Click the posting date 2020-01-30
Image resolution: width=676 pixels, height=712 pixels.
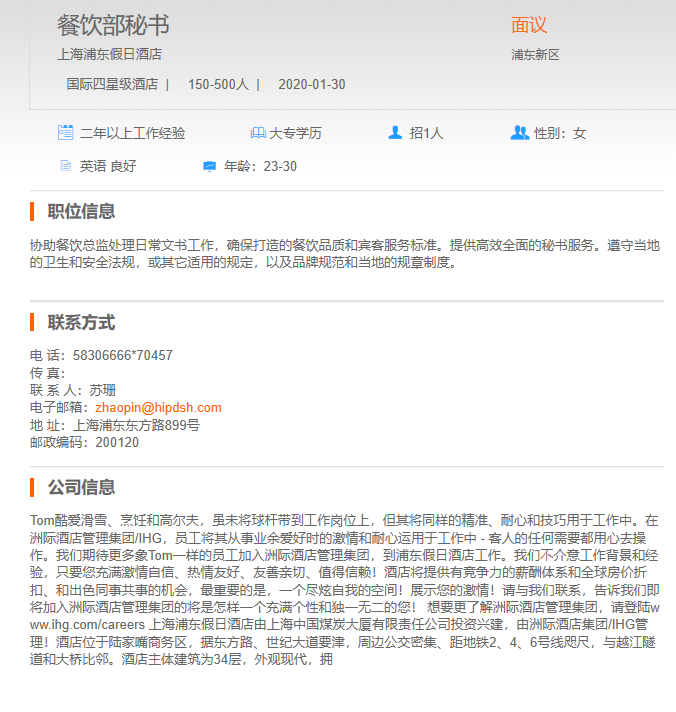coord(312,84)
